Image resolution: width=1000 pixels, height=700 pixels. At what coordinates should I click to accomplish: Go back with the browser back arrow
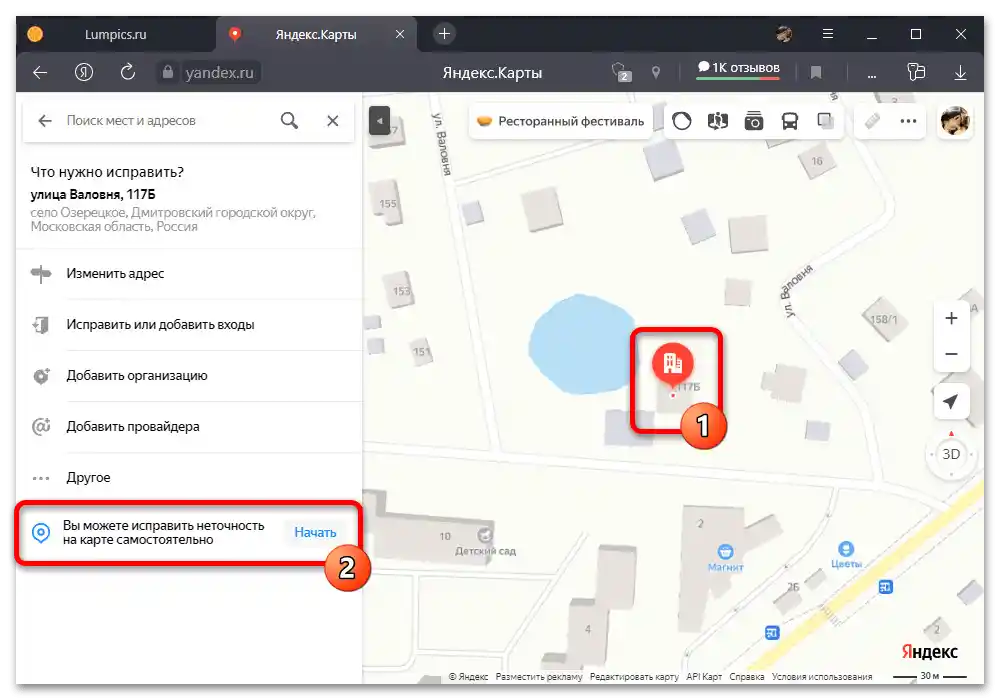pyautogui.click(x=40, y=73)
